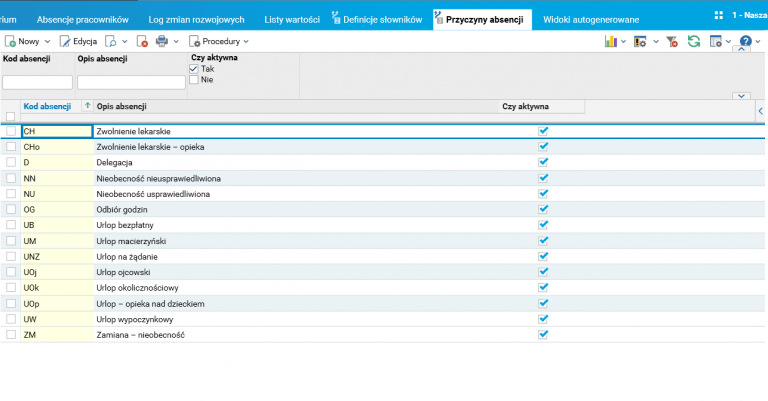Click the delete record icon with red X
Screen dimensions: 768x401
(142, 42)
